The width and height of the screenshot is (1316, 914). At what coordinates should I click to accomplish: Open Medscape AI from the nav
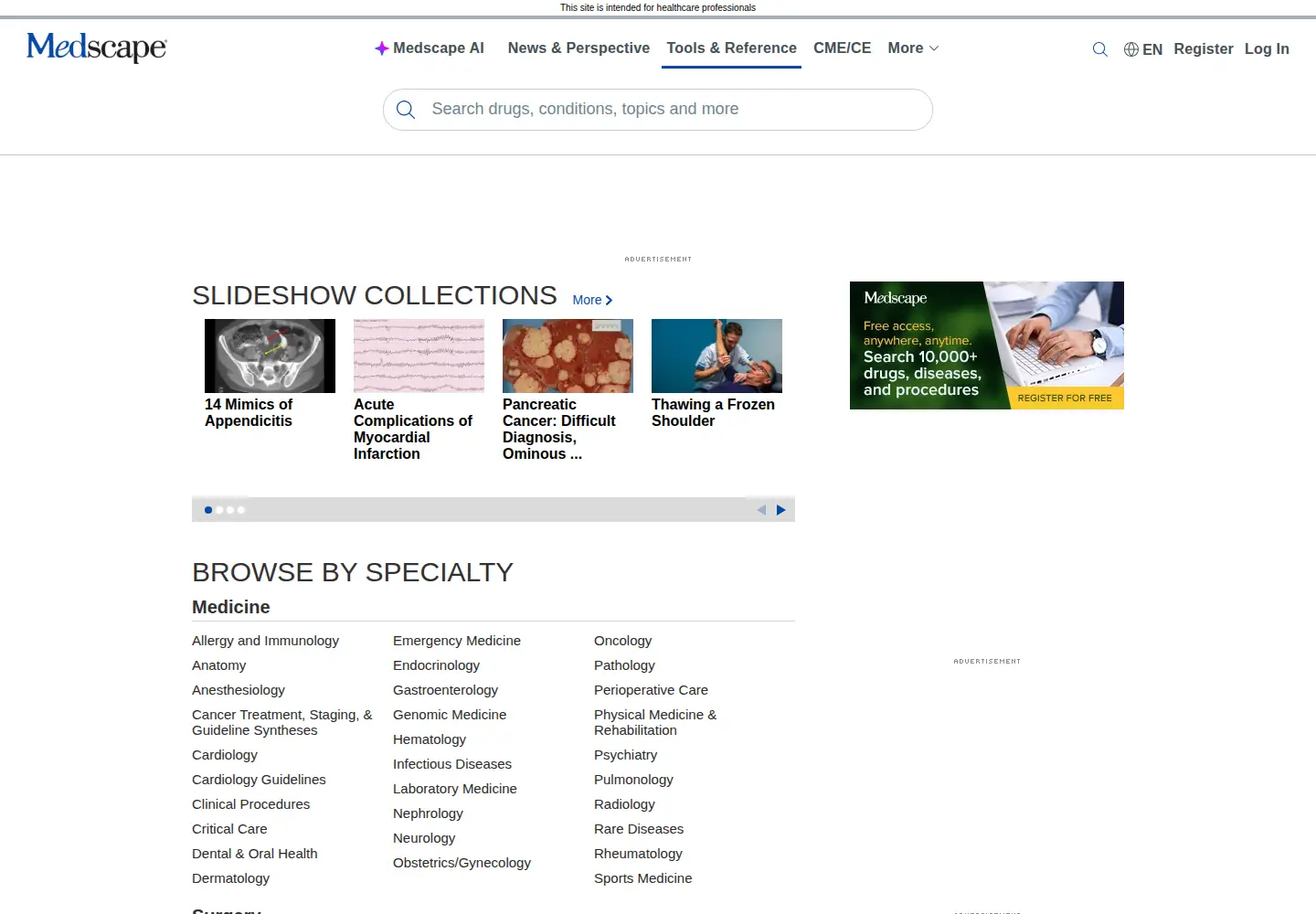[x=430, y=48]
